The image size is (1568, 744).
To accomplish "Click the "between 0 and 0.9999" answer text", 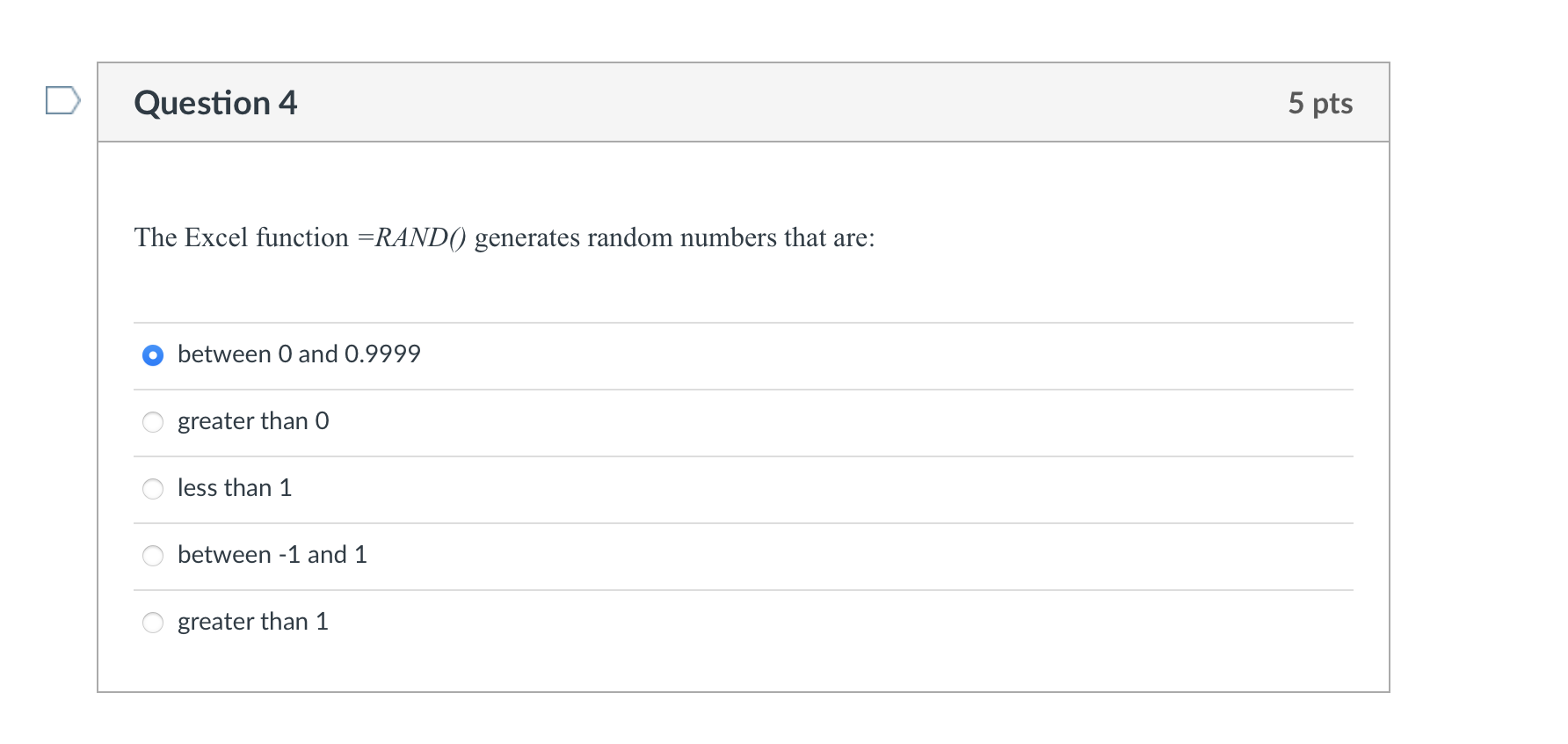I will pos(298,354).
